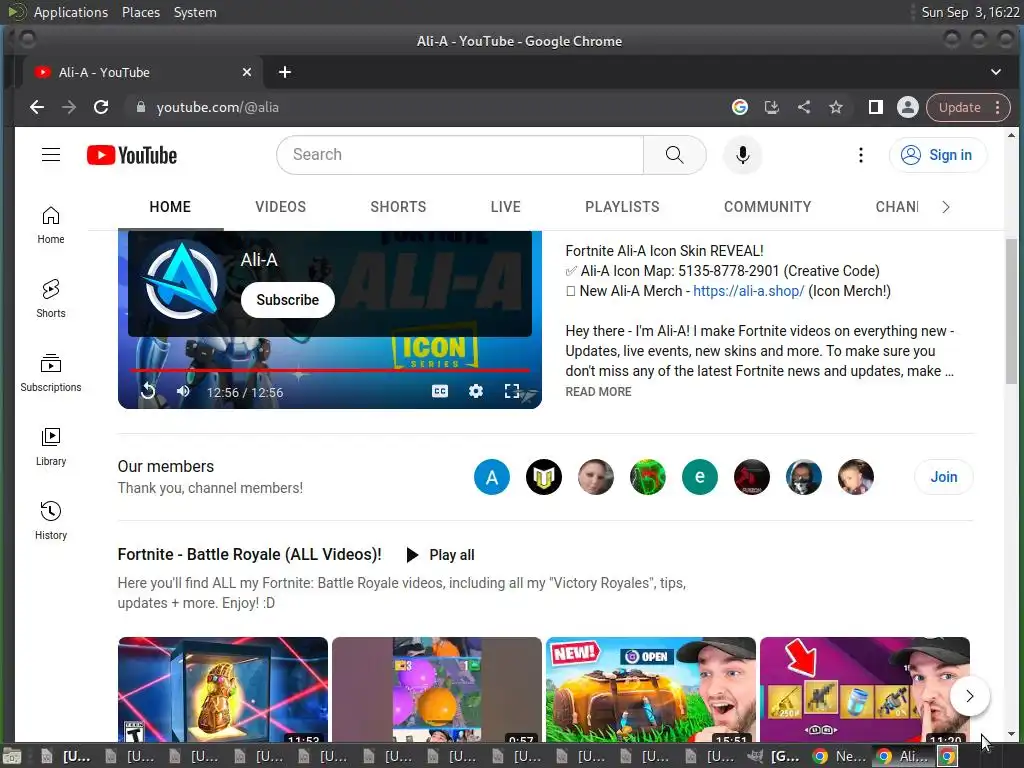Open Shorts in the left sidebar

(51, 299)
